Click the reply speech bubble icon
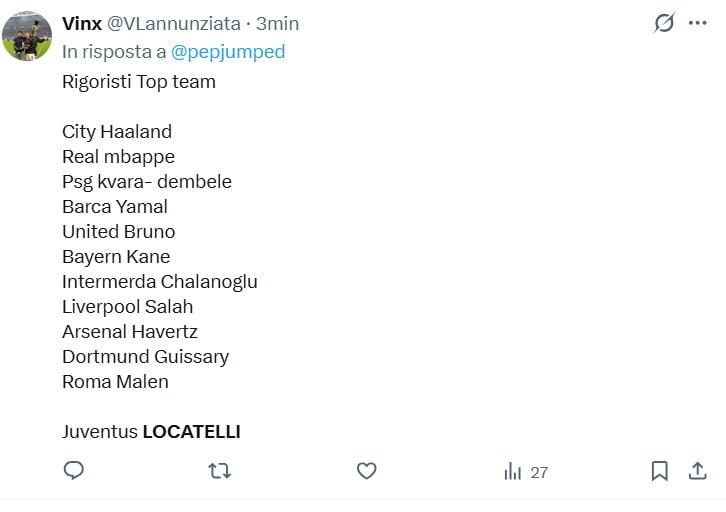Screen dimensions: 726x512 [73, 471]
